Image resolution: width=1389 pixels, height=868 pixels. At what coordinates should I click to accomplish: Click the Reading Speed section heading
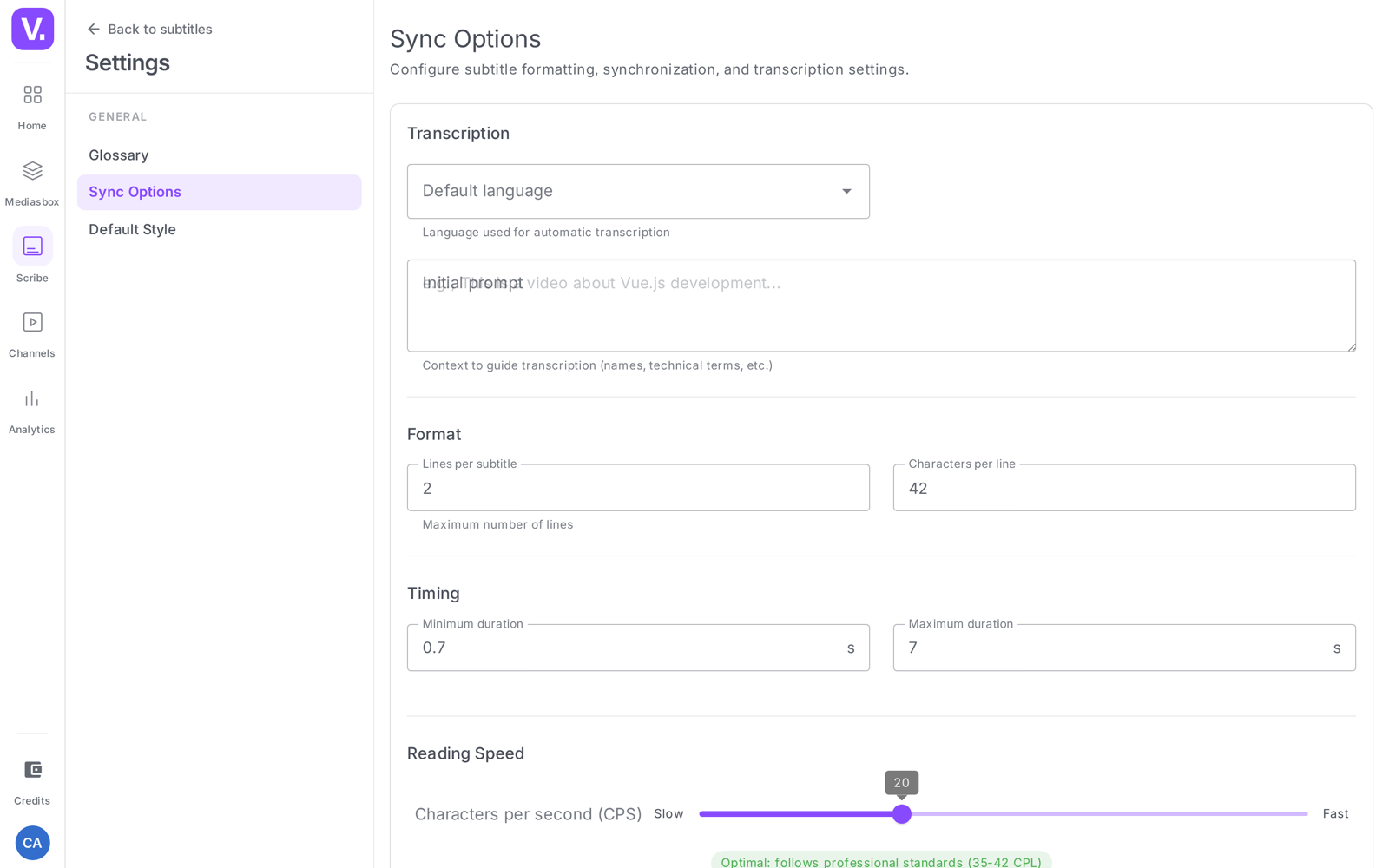point(465,753)
